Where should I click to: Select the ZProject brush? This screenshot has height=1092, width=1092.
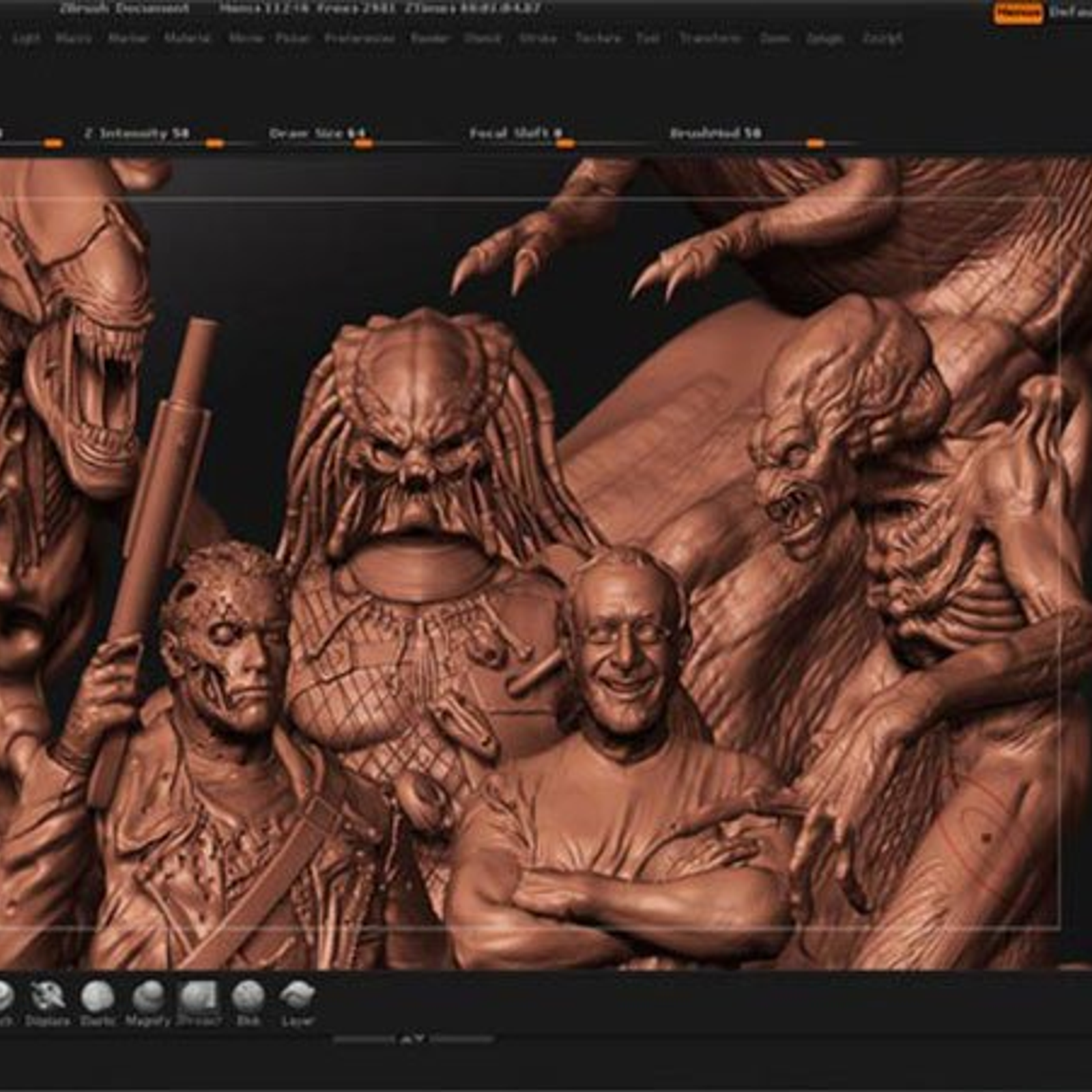pyautogui.click(x=199, y=1003)
